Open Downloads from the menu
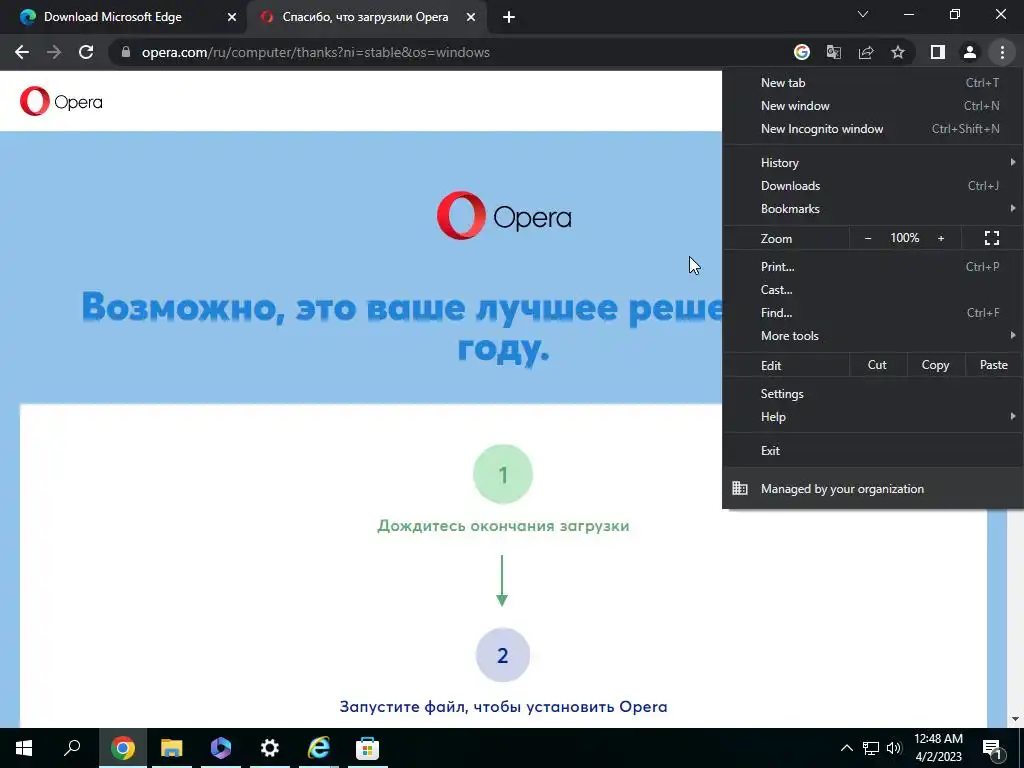 872,186
